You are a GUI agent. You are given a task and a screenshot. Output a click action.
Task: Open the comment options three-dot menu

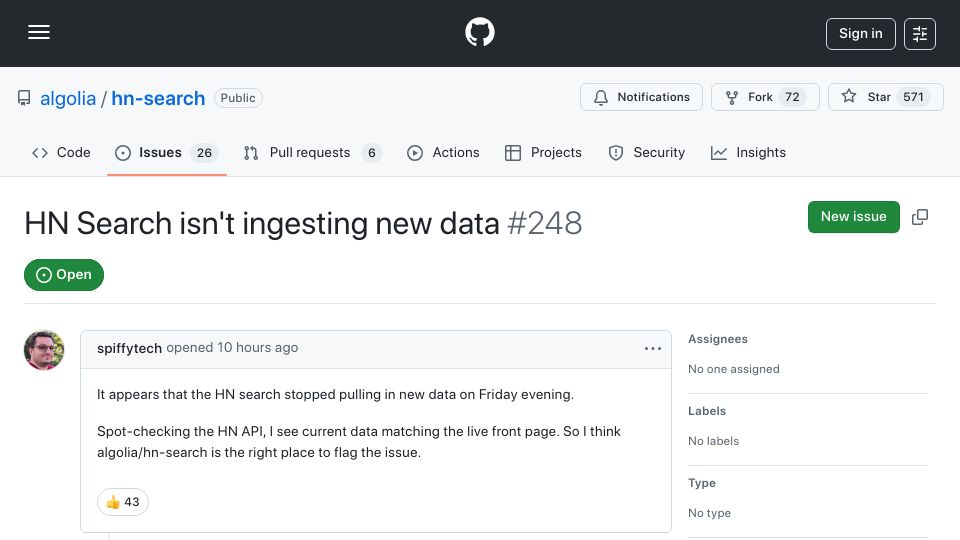click(x=653, y=348)
